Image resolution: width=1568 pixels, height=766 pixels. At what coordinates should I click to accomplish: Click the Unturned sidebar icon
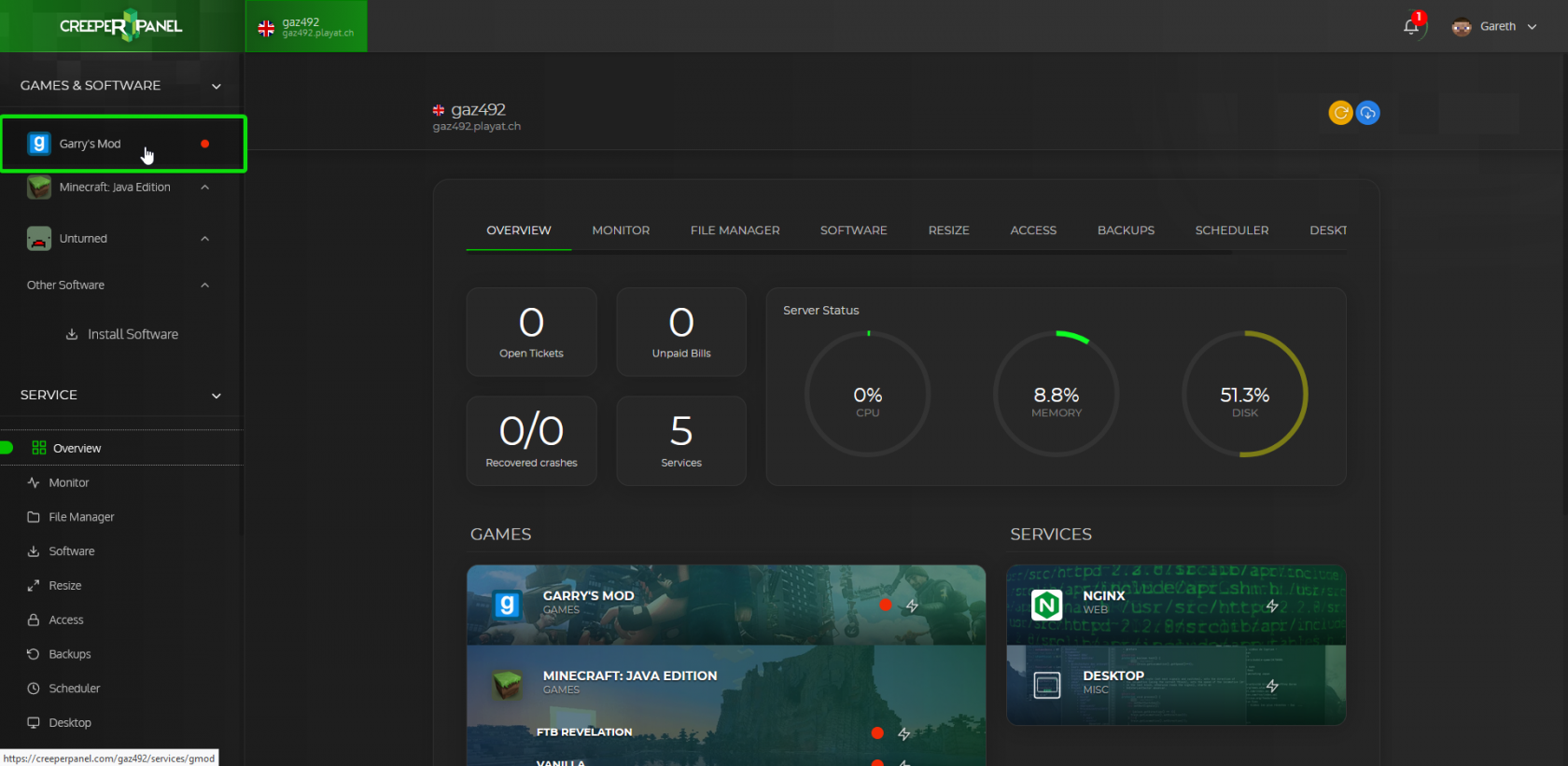click(38, 239)
